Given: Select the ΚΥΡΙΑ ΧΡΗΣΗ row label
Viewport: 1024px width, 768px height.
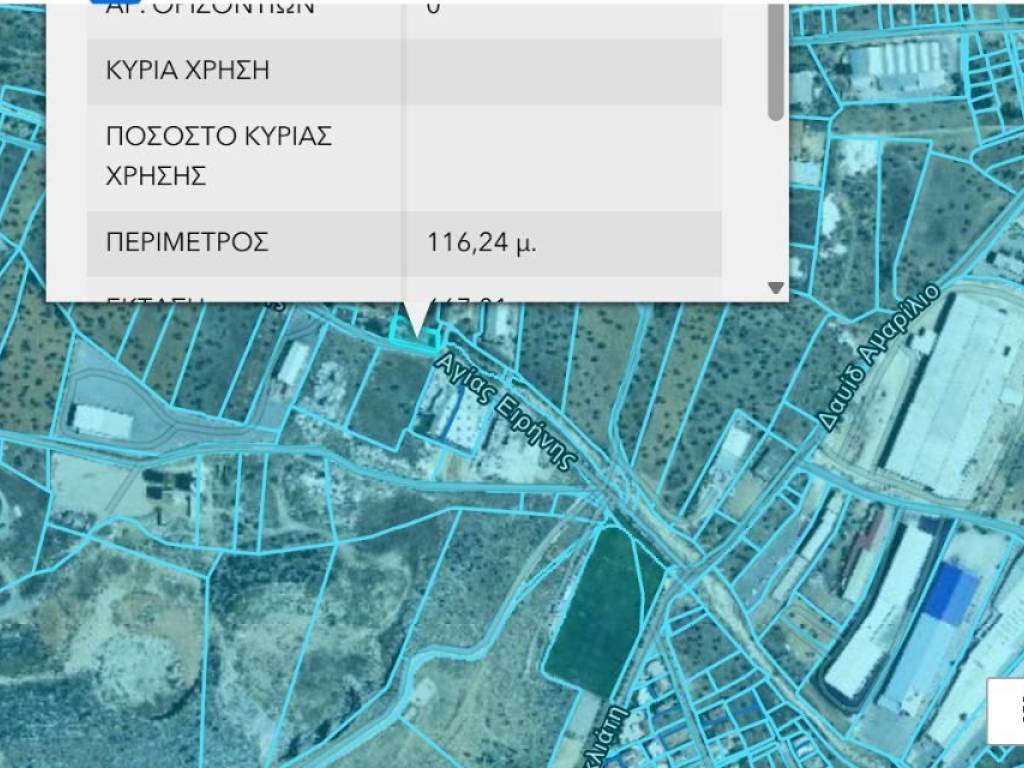Looking at the screenshot, I should point(187,71).
